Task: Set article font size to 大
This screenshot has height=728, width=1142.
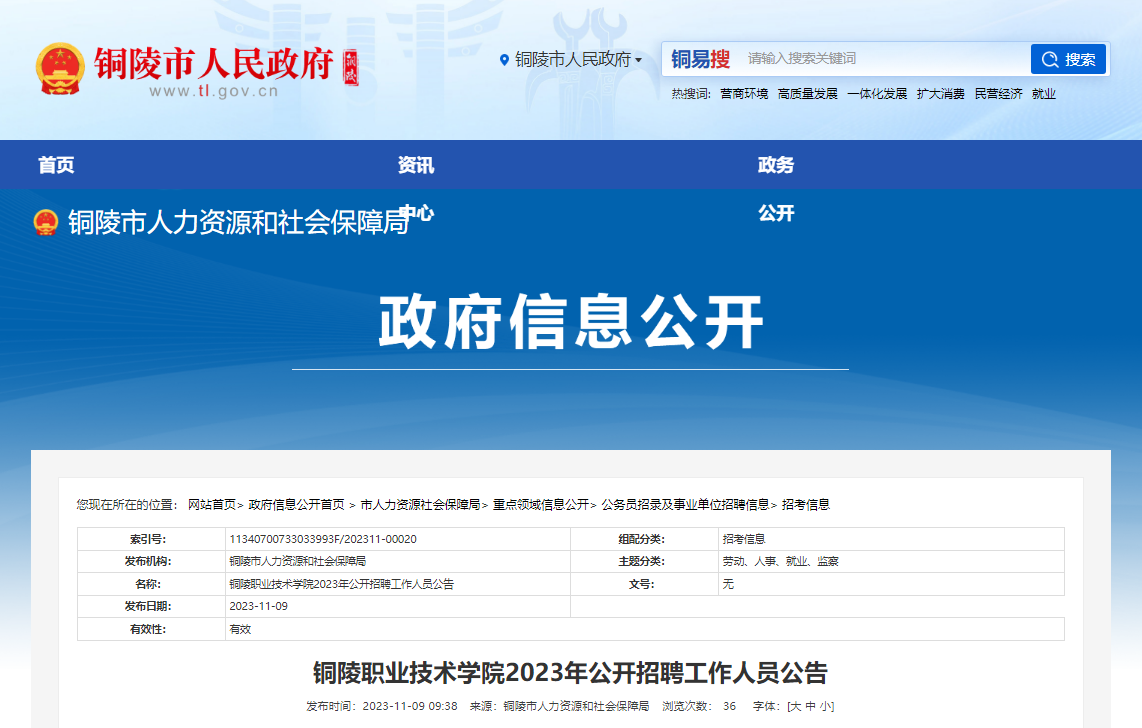Action: 796,706
